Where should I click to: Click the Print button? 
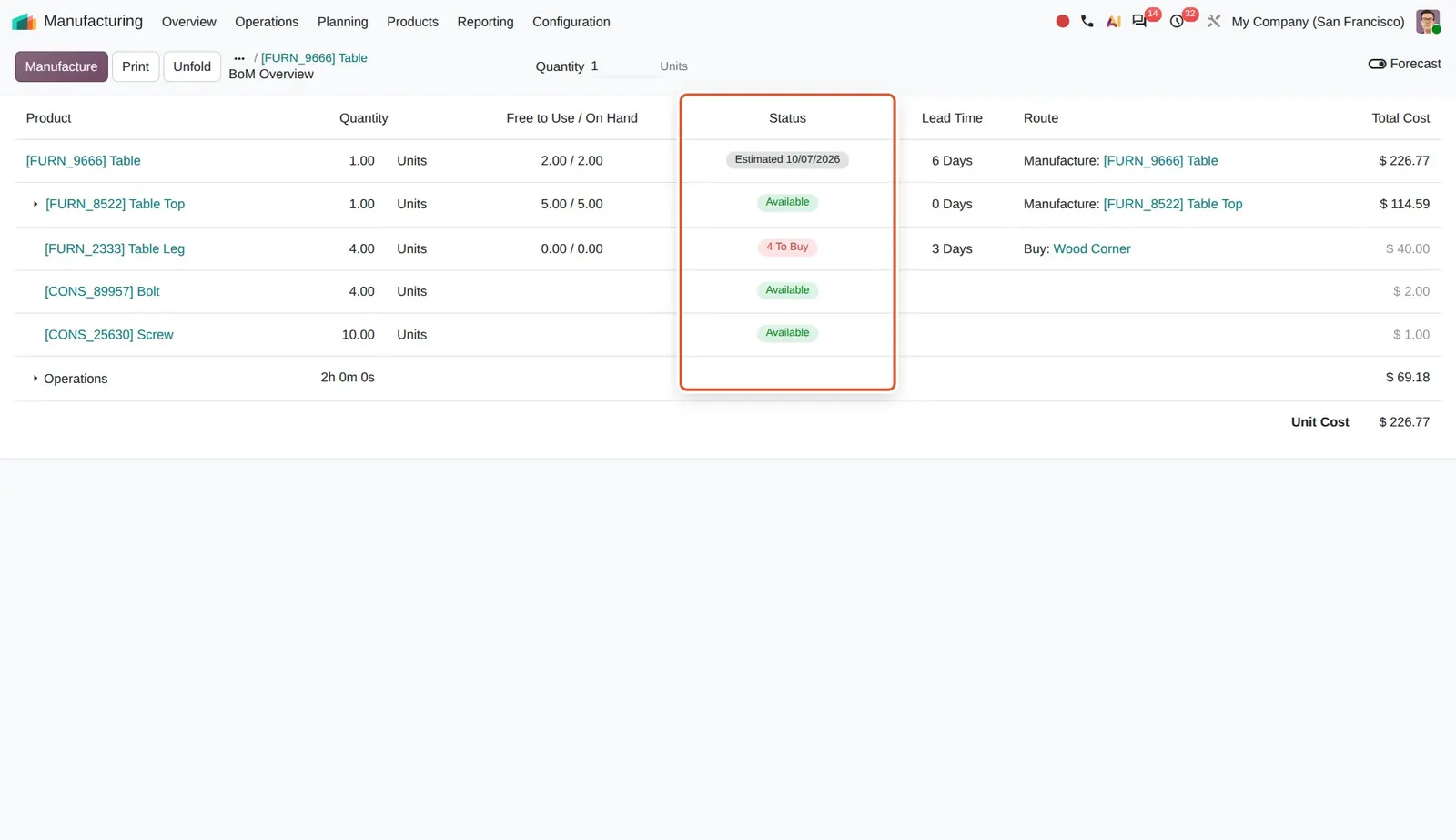tap(136, 66)
